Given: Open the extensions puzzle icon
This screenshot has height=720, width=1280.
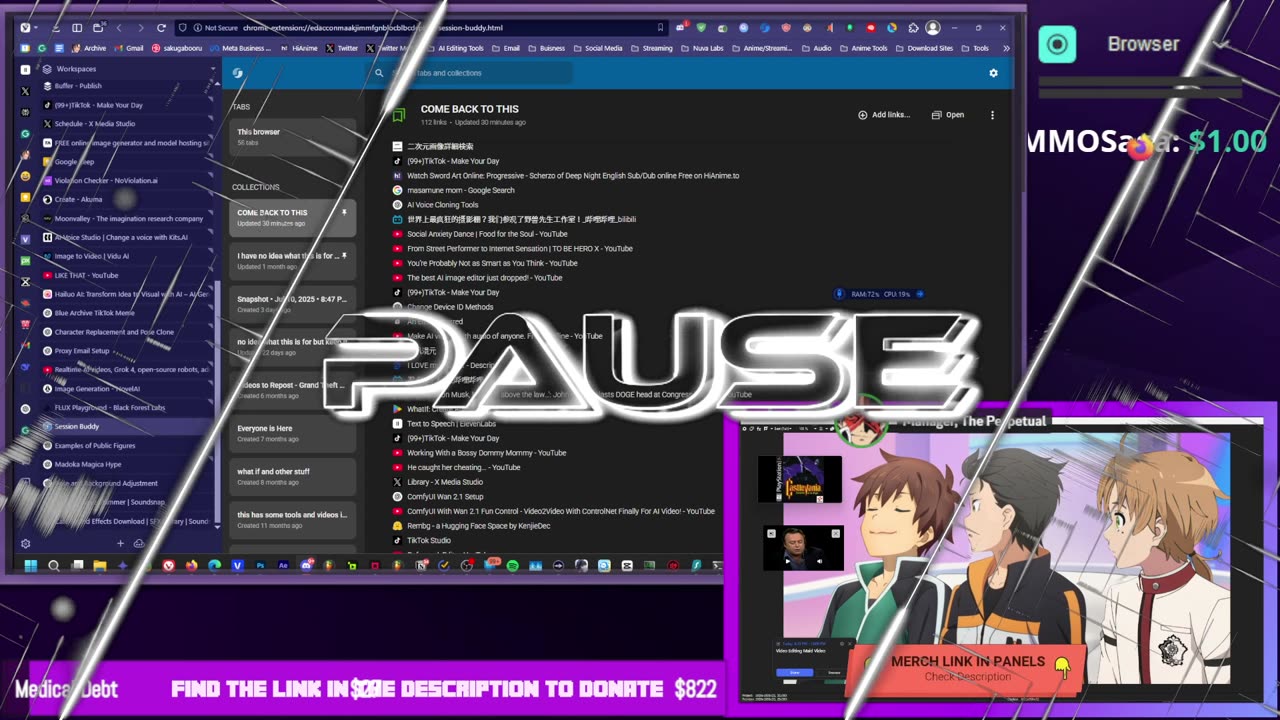Looking at the screenshot, I should (x=912, y=28).
